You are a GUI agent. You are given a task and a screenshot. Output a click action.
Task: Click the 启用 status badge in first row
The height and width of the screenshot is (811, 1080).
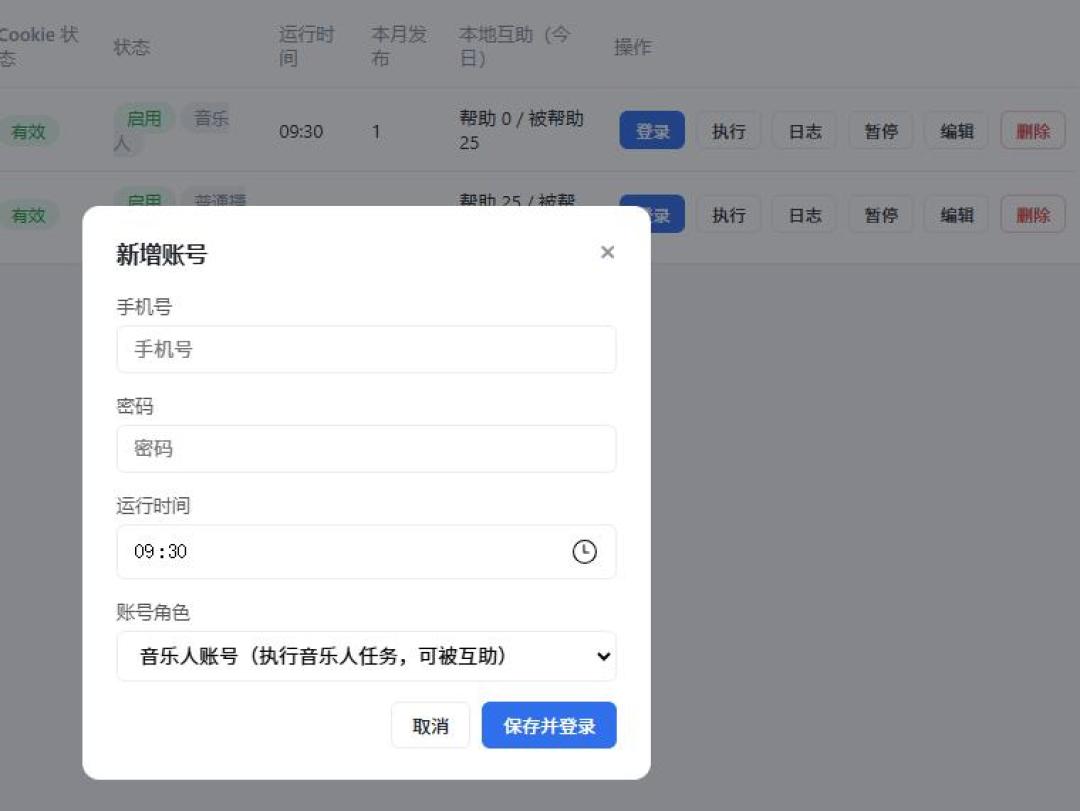coord(143,119)
